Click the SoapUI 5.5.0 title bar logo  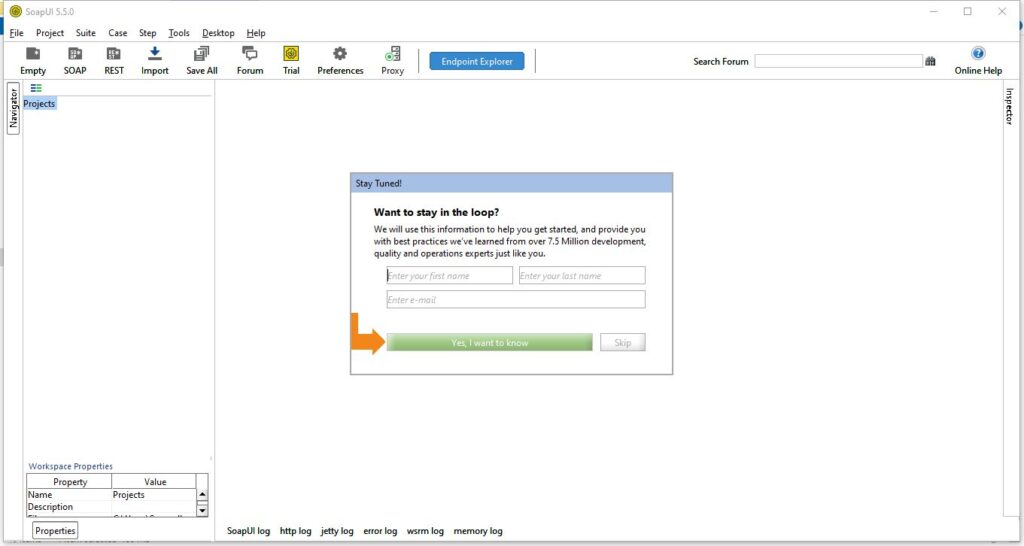[16, 11]
